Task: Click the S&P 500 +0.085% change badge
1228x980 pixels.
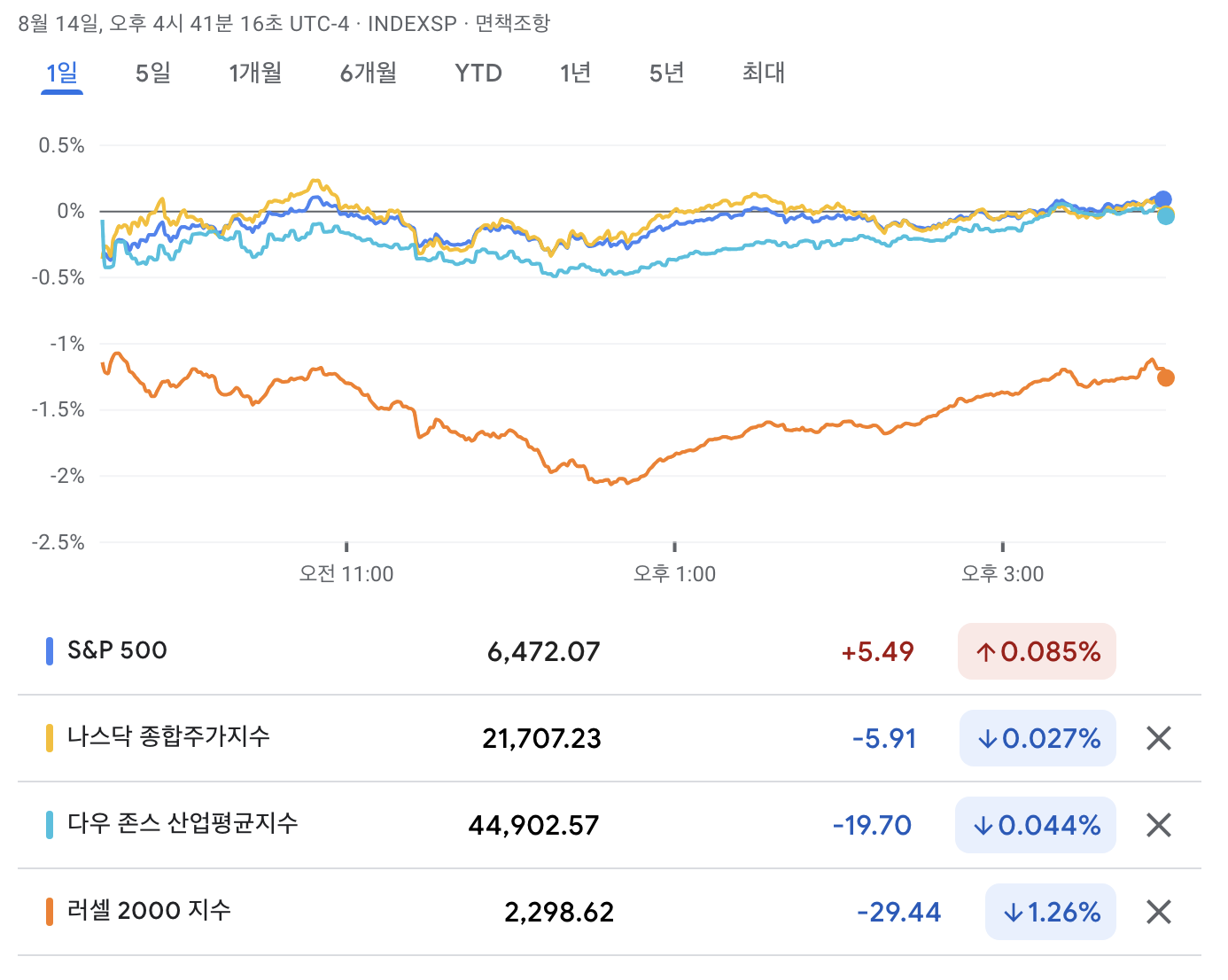Action: coord(1037,652)
